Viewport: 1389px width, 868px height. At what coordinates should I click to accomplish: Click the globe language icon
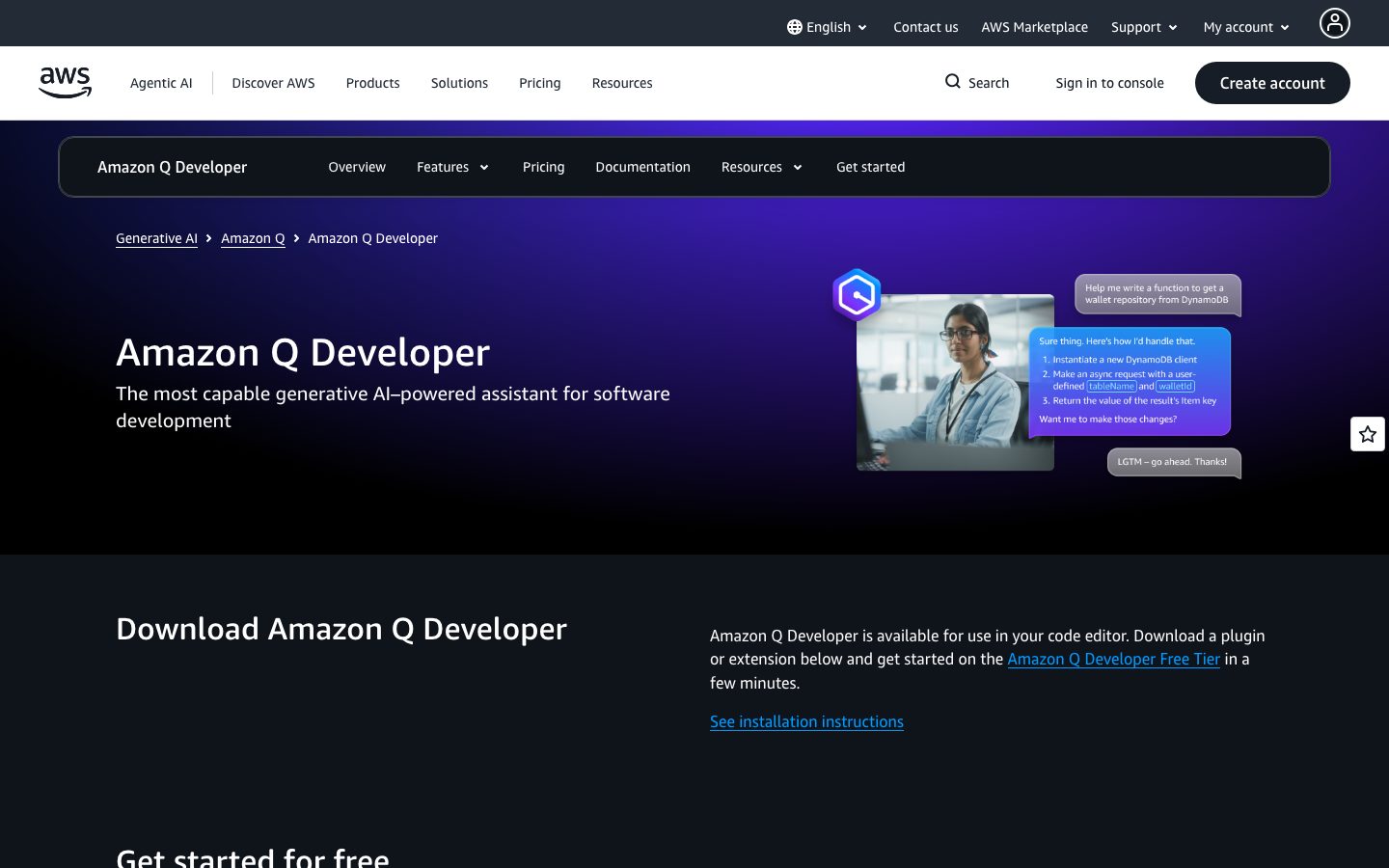pyautogui.click(x=794, y=27)
